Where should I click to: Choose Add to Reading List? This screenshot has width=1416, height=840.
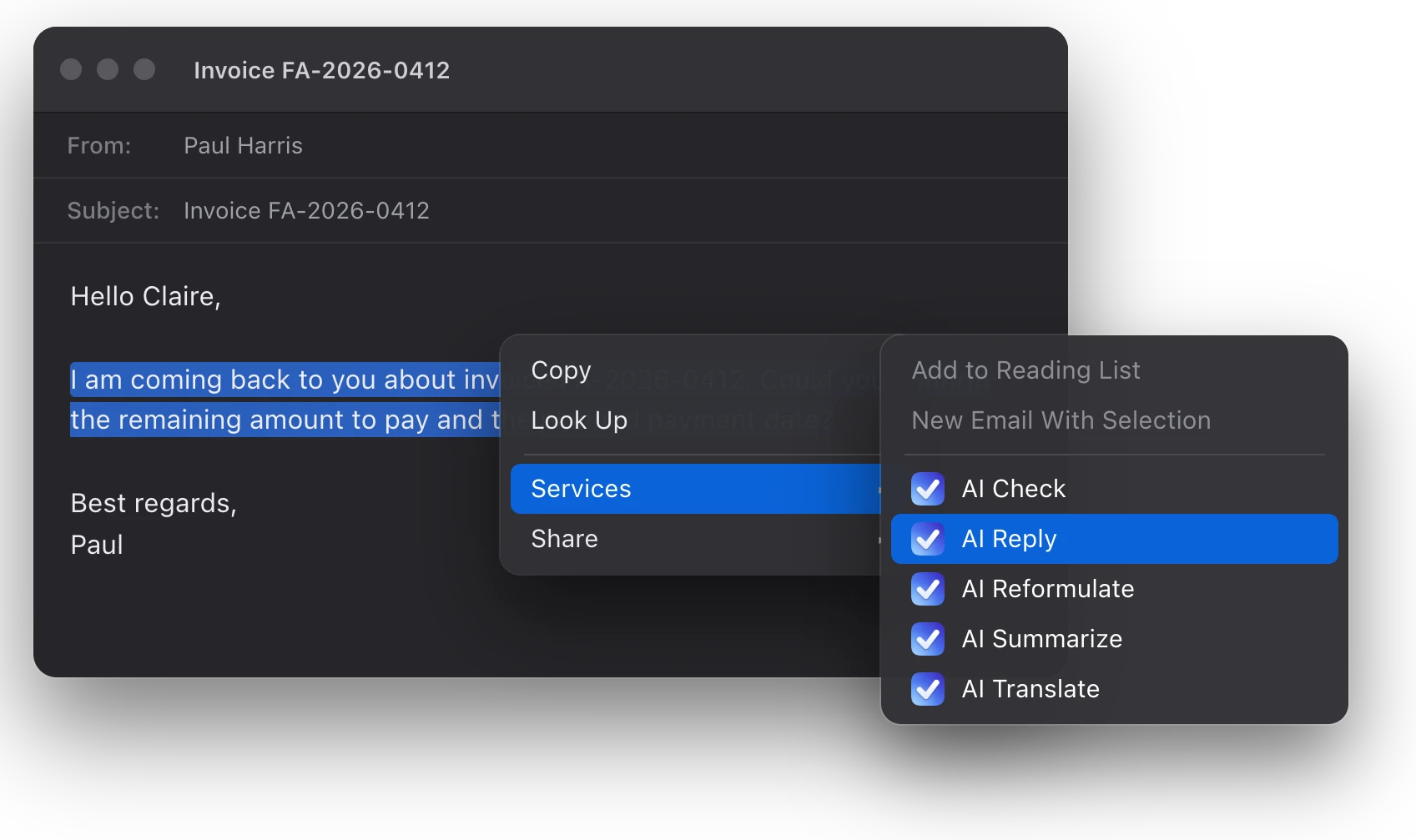click(x=1114, y=370)
